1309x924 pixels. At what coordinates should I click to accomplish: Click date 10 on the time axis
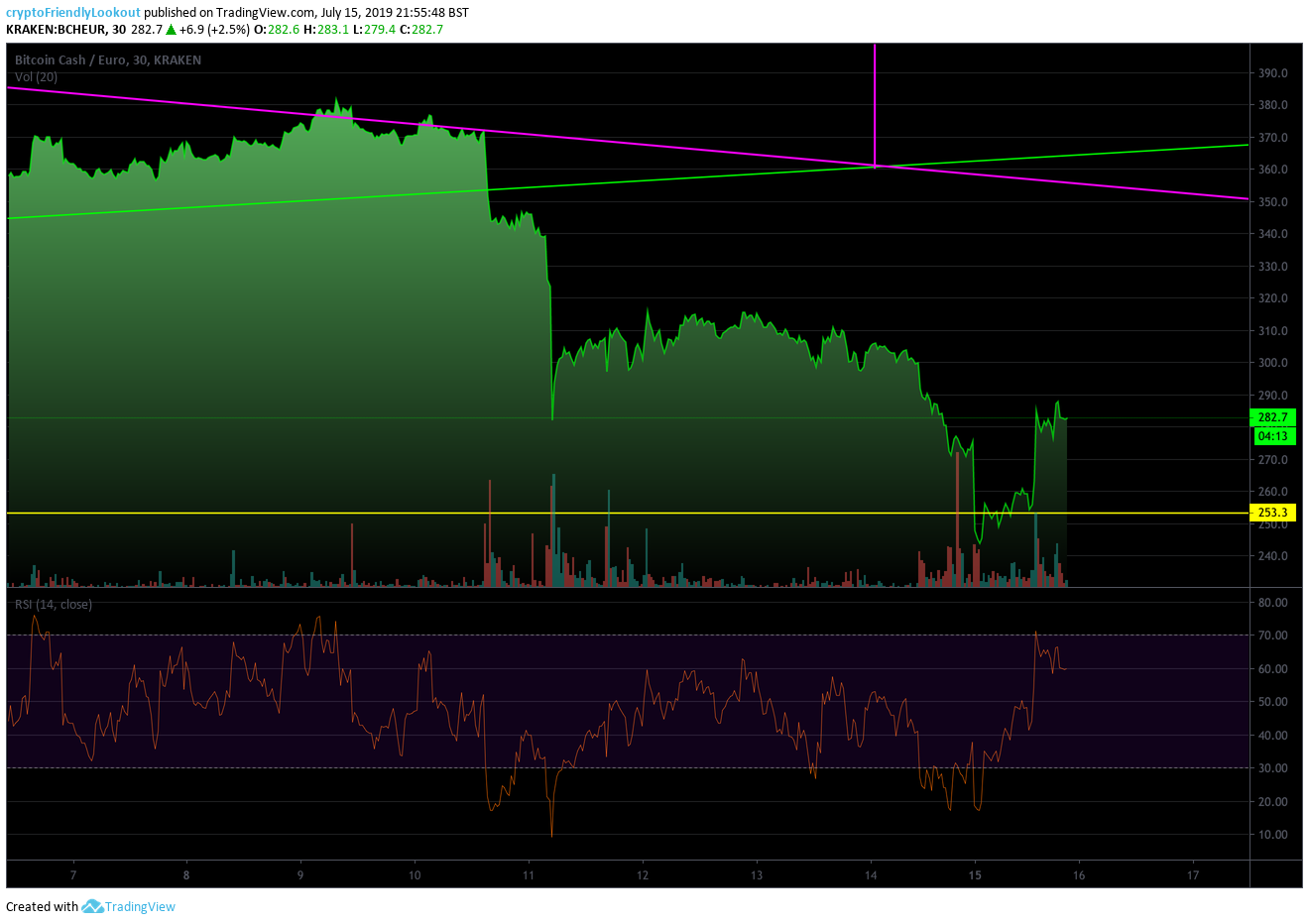(415, 875)
